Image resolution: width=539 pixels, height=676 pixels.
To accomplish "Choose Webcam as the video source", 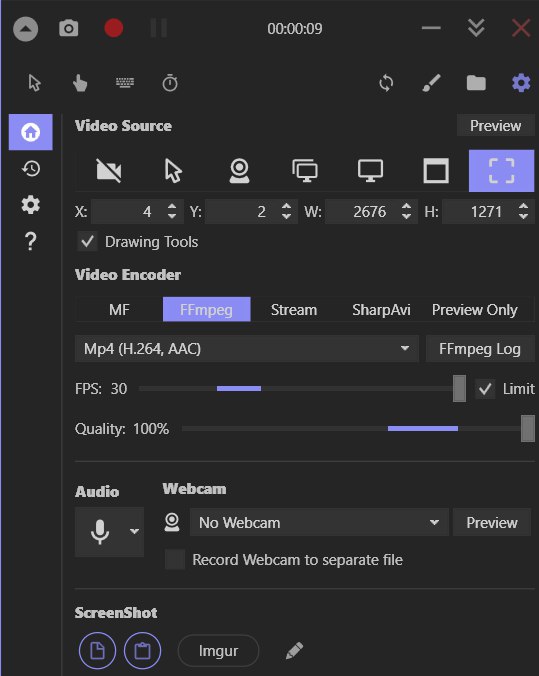I will [239, 171].
